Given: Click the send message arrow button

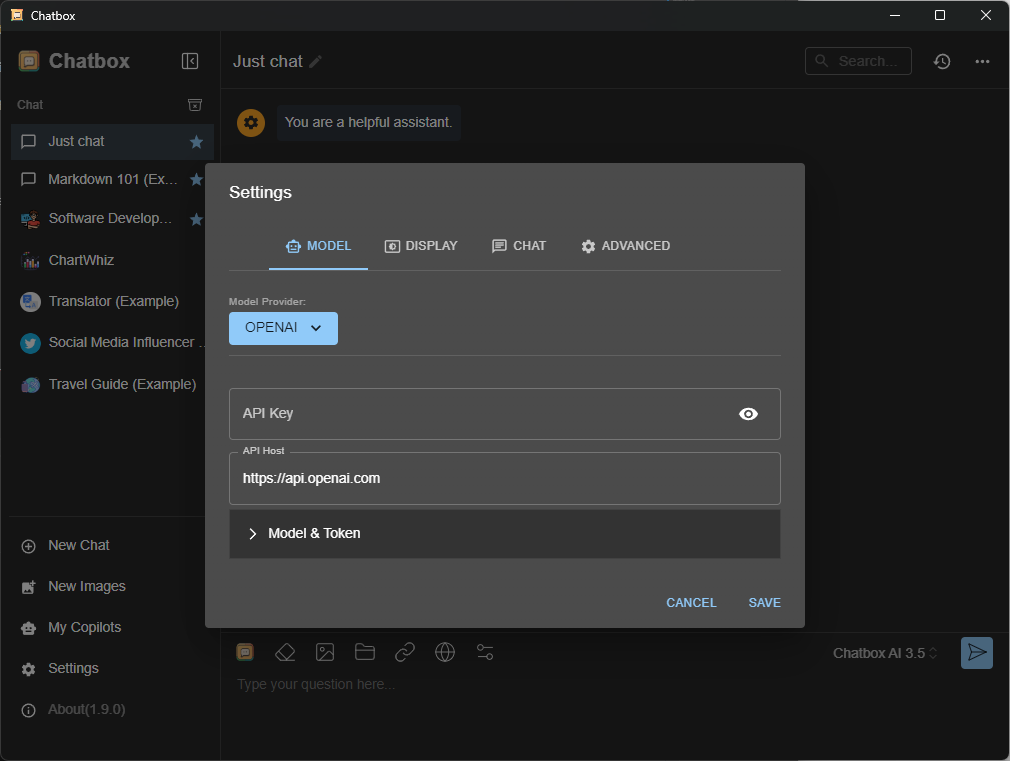Looking at the screenshot, I should tap(977, 653).
